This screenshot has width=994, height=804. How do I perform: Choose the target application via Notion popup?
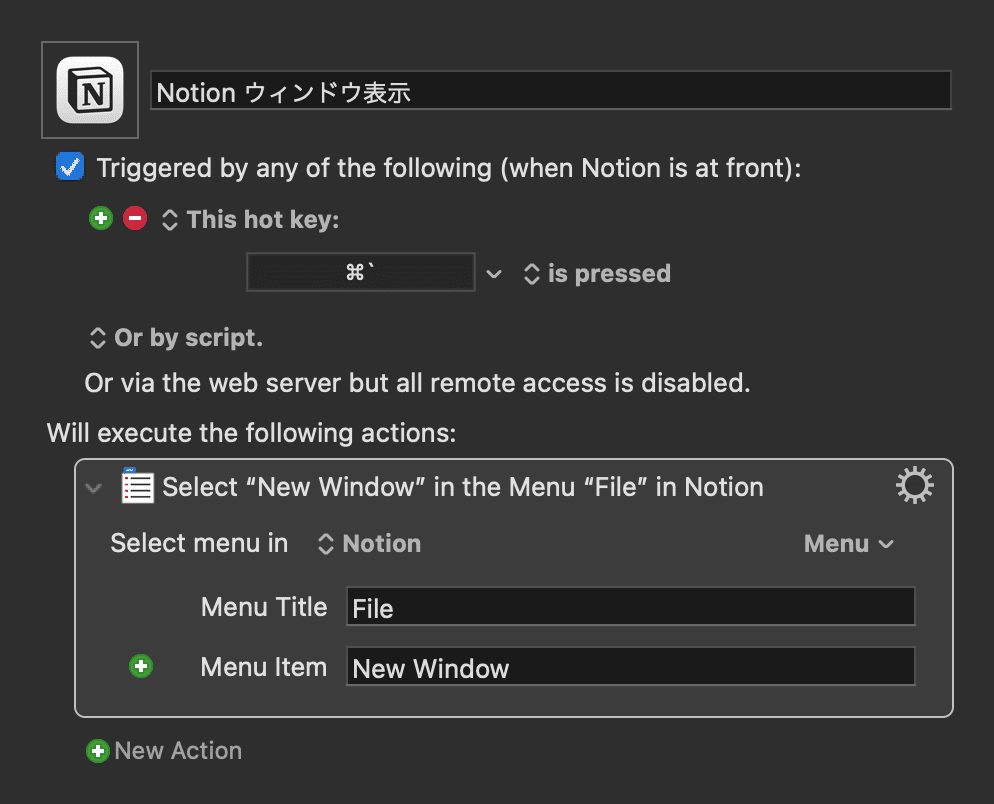tap(369, 544)
